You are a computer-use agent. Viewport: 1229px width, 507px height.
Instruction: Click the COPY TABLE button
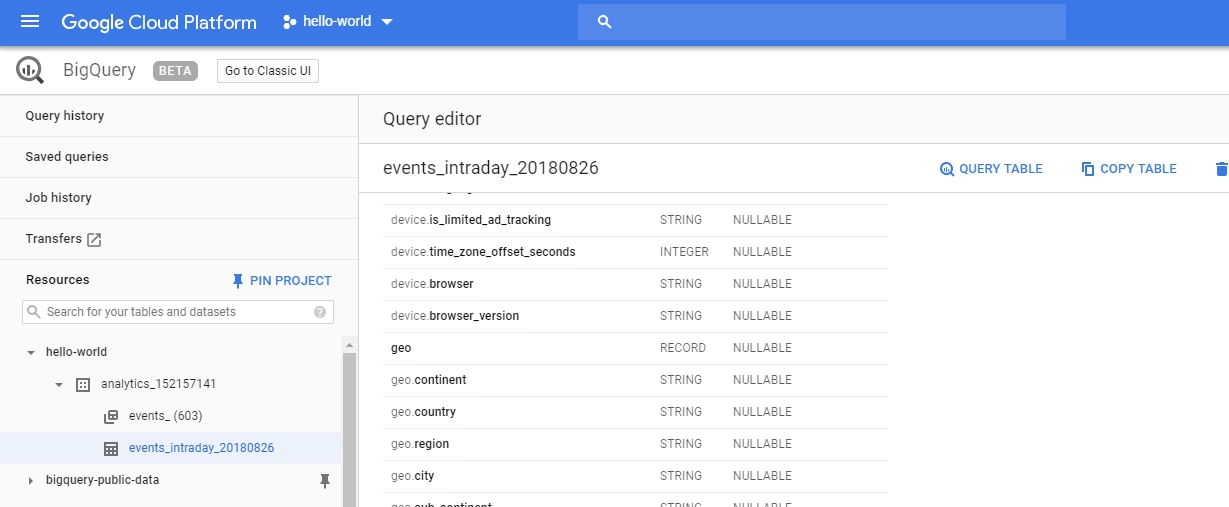tap(1129, 169)
